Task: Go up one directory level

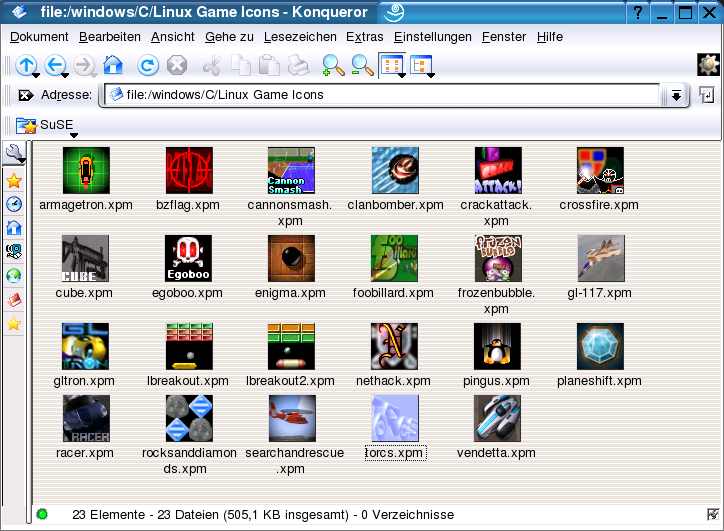Action: [26, 65]
